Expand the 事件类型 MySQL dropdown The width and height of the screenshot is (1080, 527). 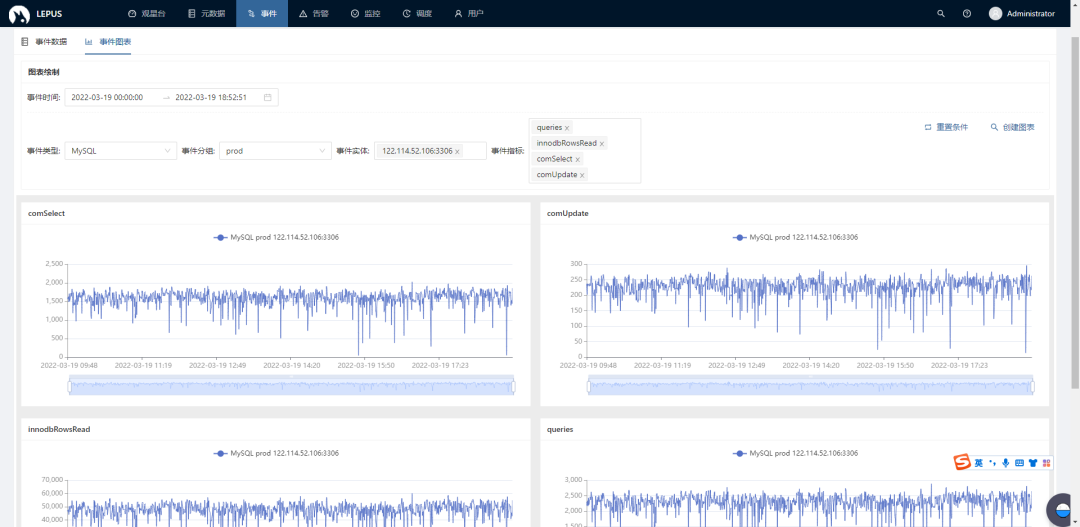[x=121, y=151]
